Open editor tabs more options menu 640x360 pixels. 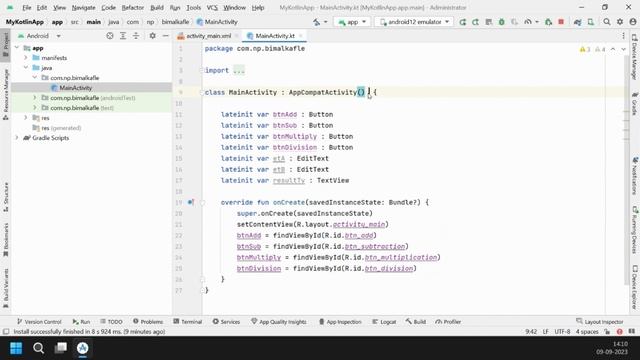(623, 36)
